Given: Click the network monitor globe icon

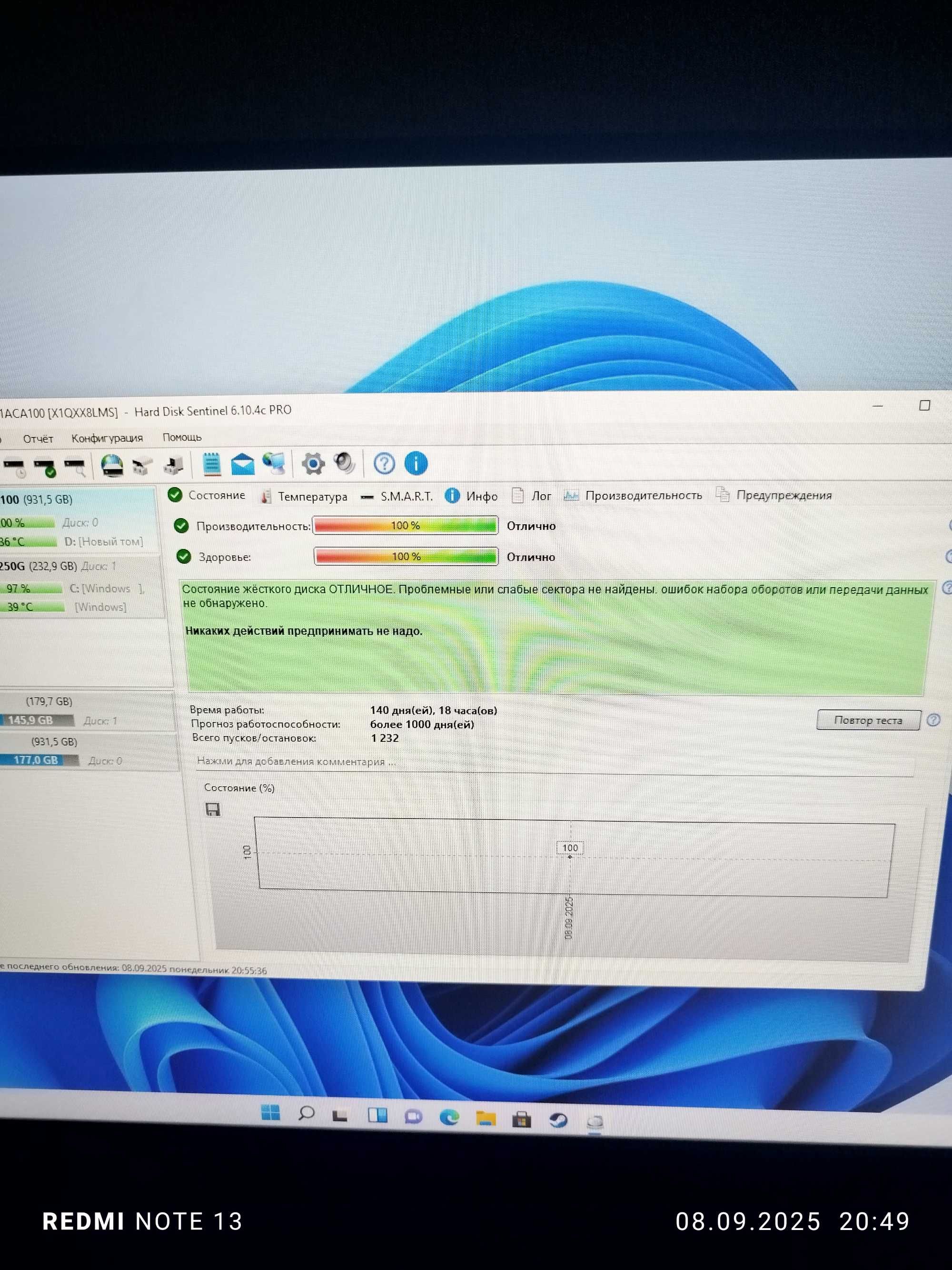Looking at the screenshot, I should pyautogui.click(x=274, y=463).
